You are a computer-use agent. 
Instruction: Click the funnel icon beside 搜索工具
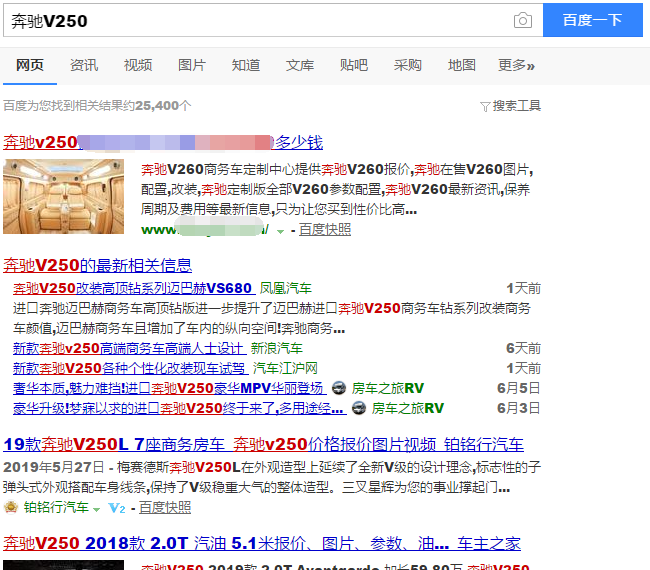[485, 107]
